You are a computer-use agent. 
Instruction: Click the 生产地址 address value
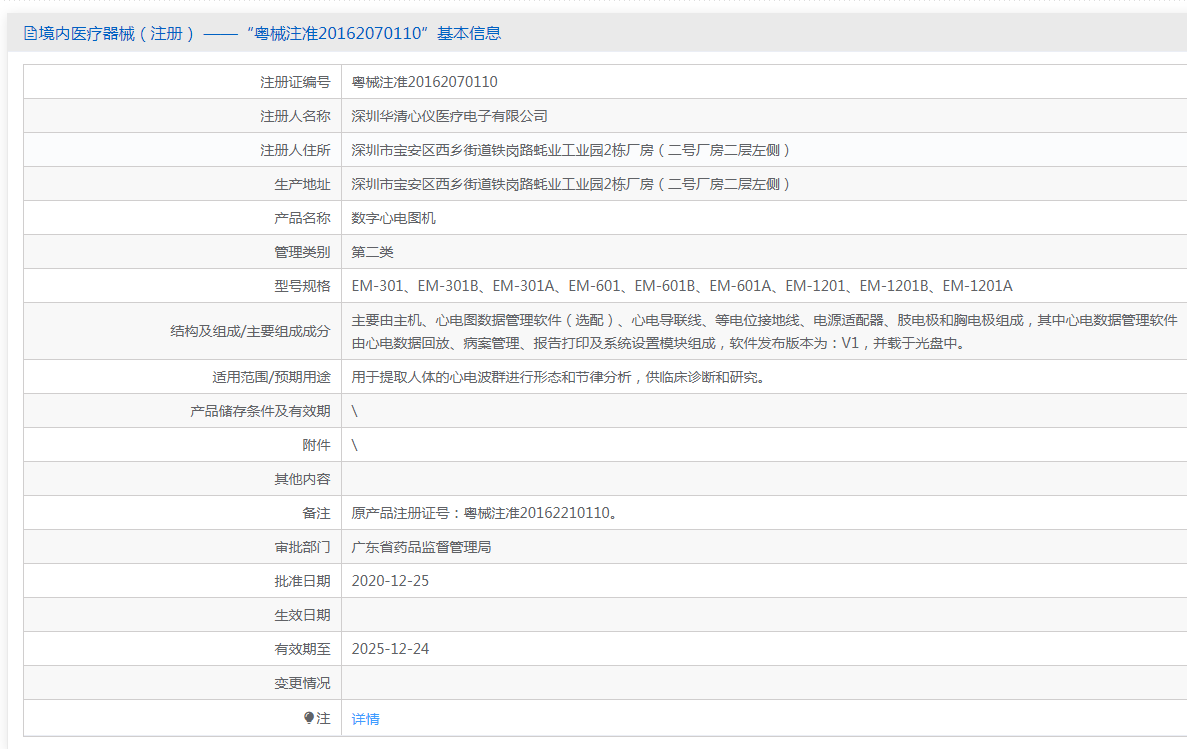(x=572, y=184)
